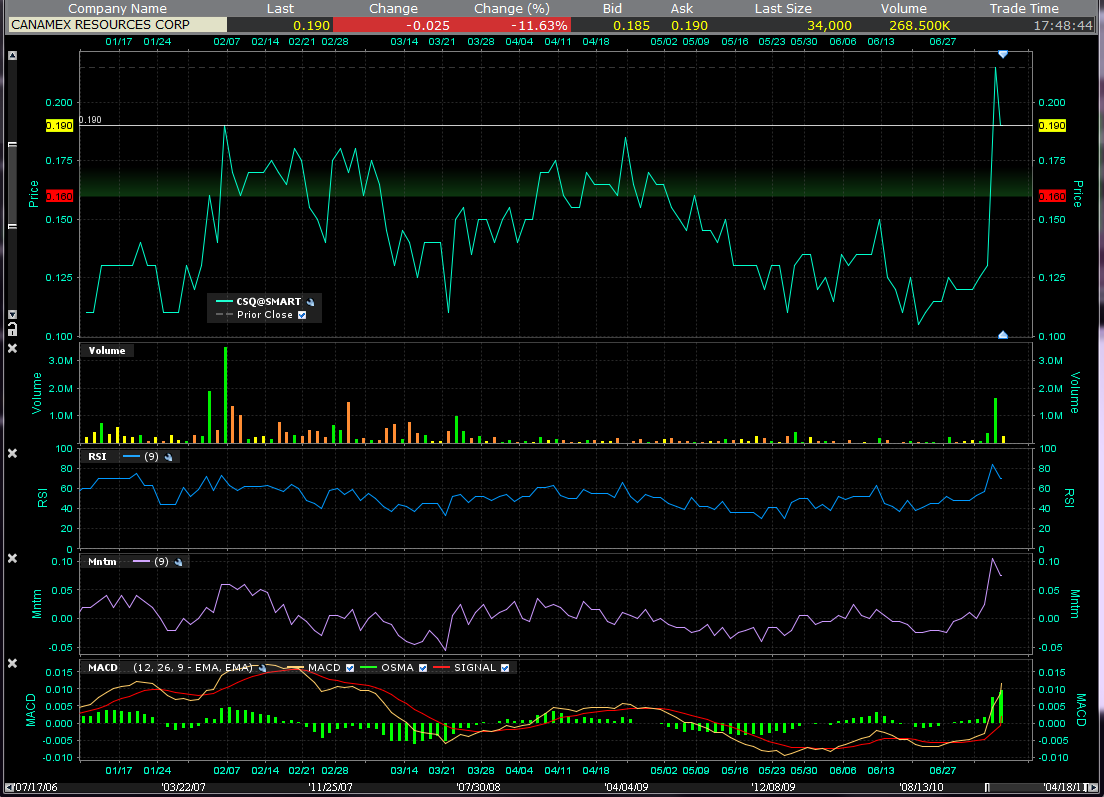Hide the SIGNAL line checkbox
Image resolution: width=1104 pixels, height=797 pixels.
[x=504, y=668]
